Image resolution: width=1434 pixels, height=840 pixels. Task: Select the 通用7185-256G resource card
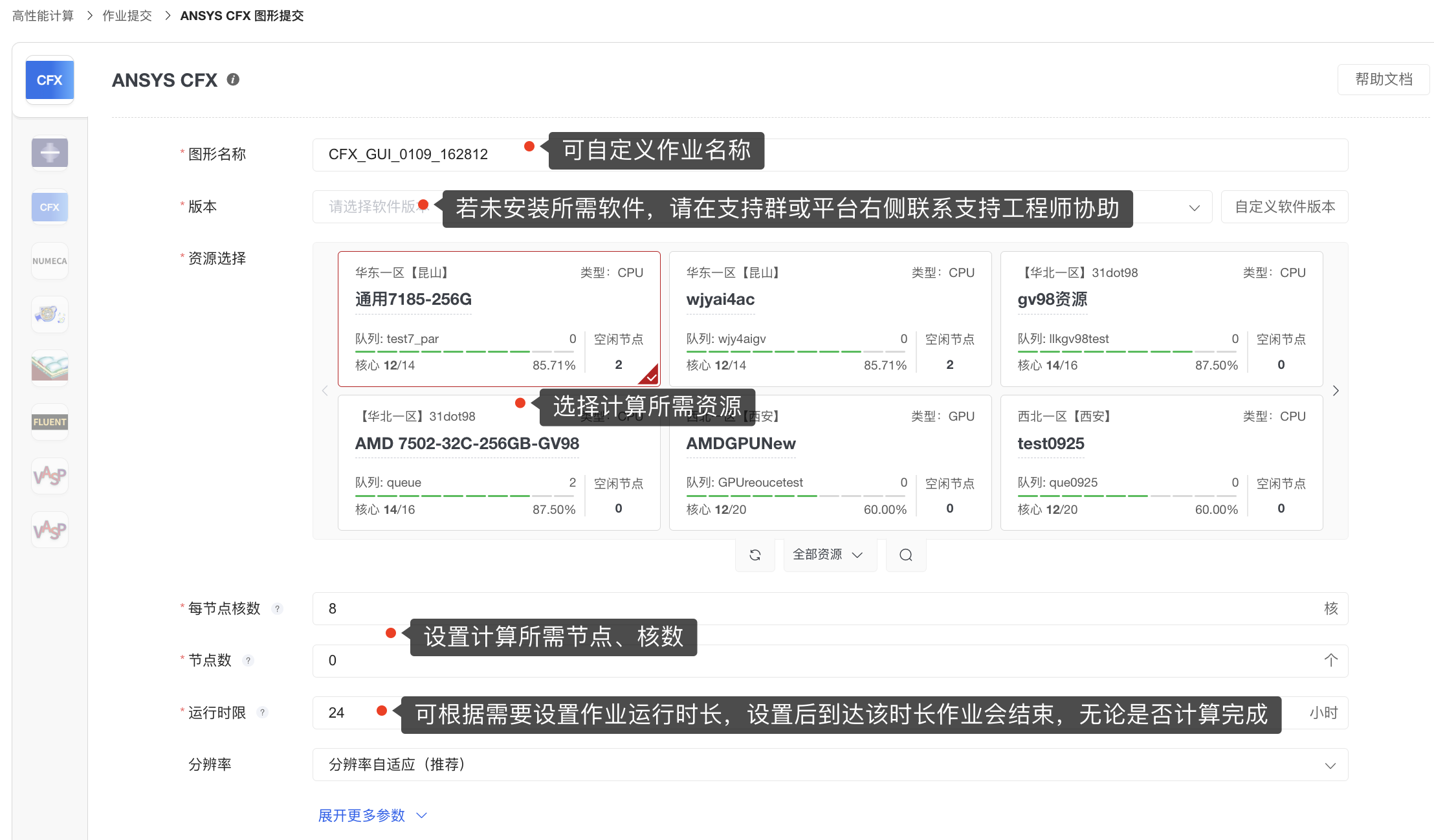pos(499,319)
